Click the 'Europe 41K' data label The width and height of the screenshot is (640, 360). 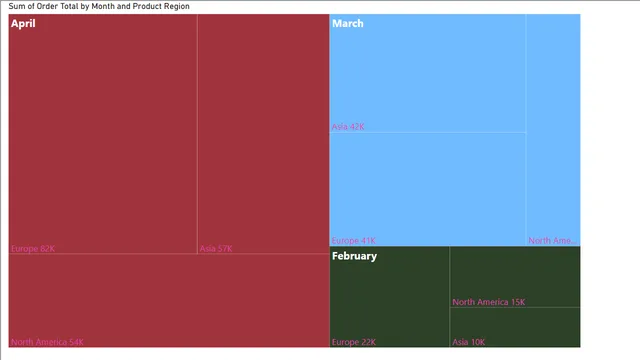pos(353,241)
